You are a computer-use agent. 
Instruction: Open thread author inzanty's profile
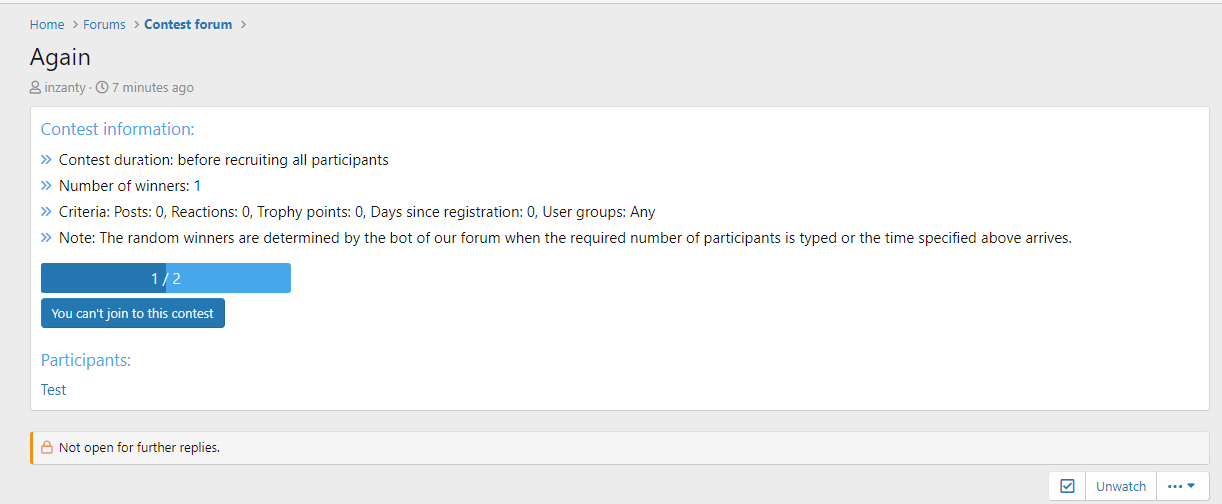tap(65, 88)
